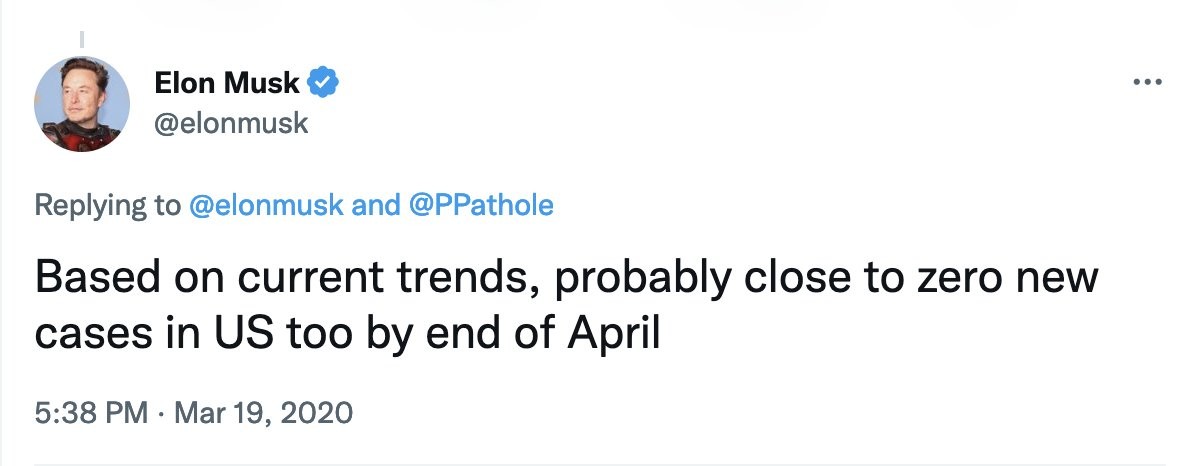Click the word "and" between the mentions
Screen dimensions: 1192x466
coord(376,206)
